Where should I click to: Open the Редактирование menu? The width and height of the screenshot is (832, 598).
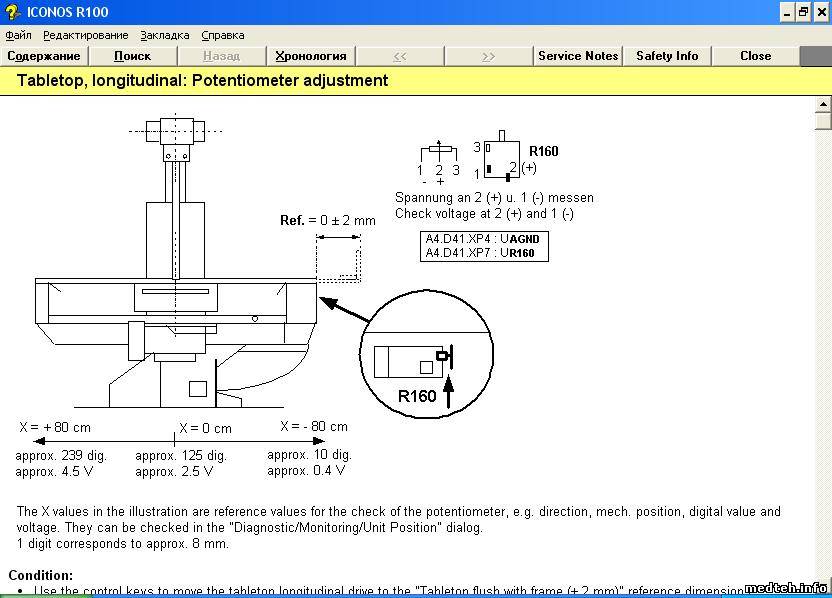coord(85,35)
